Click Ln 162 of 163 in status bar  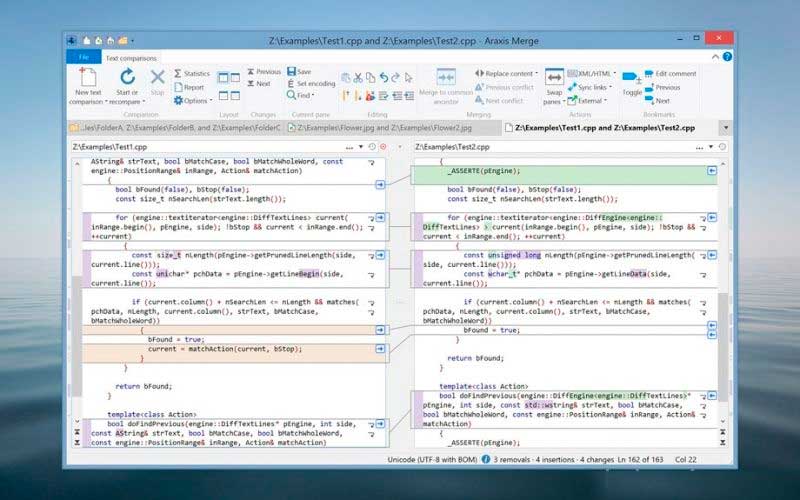640,459
